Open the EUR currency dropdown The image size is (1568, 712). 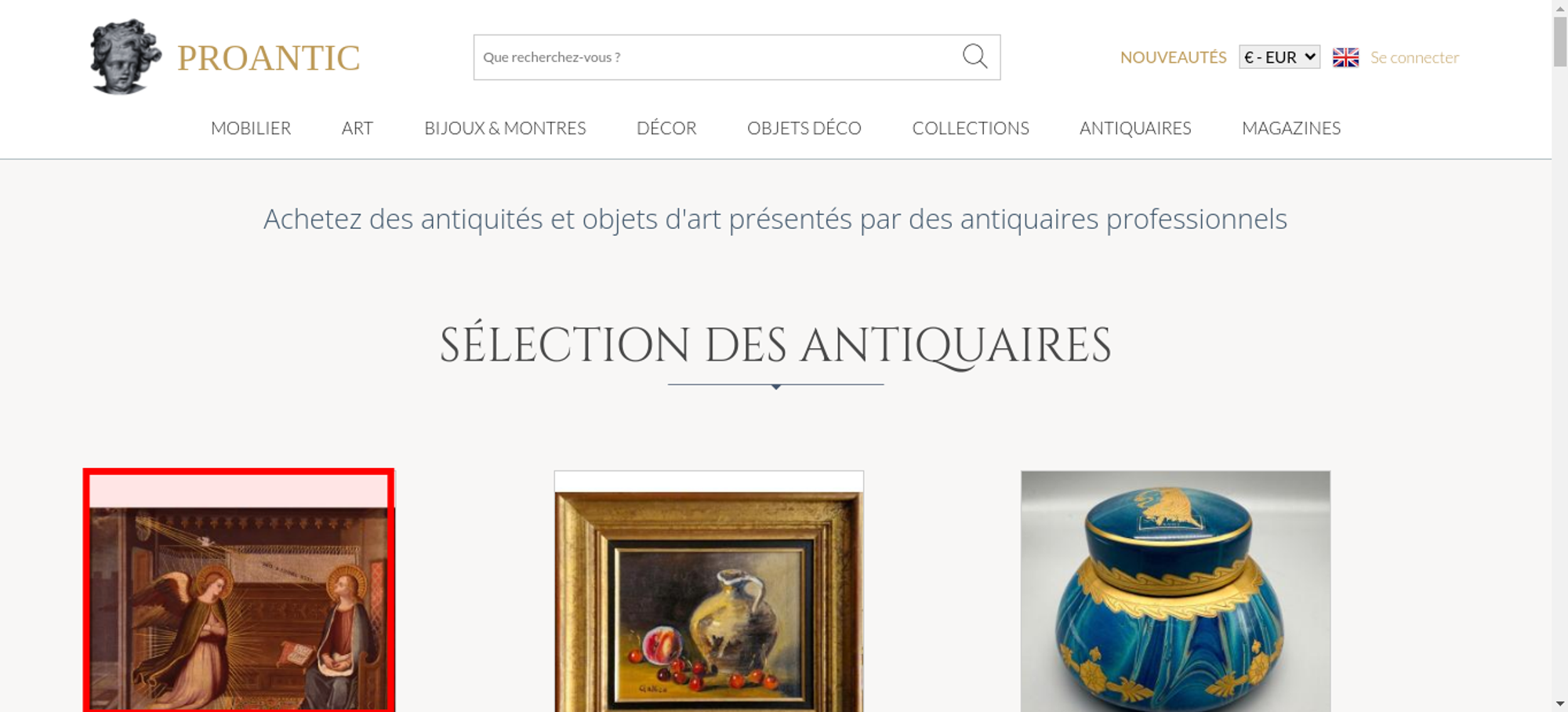[x=1279, y=57]
